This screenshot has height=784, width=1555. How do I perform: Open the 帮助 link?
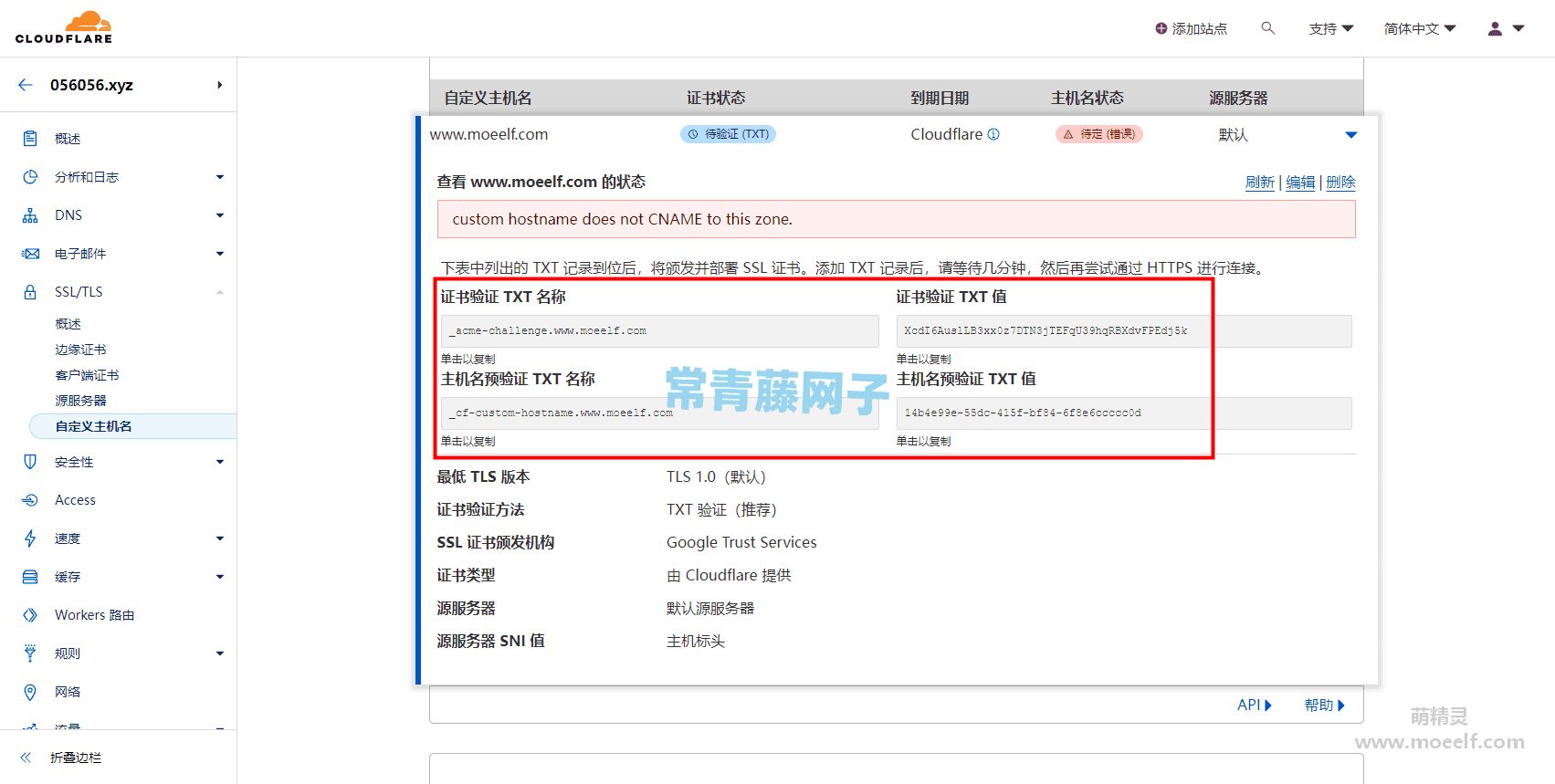[1324, 705]
